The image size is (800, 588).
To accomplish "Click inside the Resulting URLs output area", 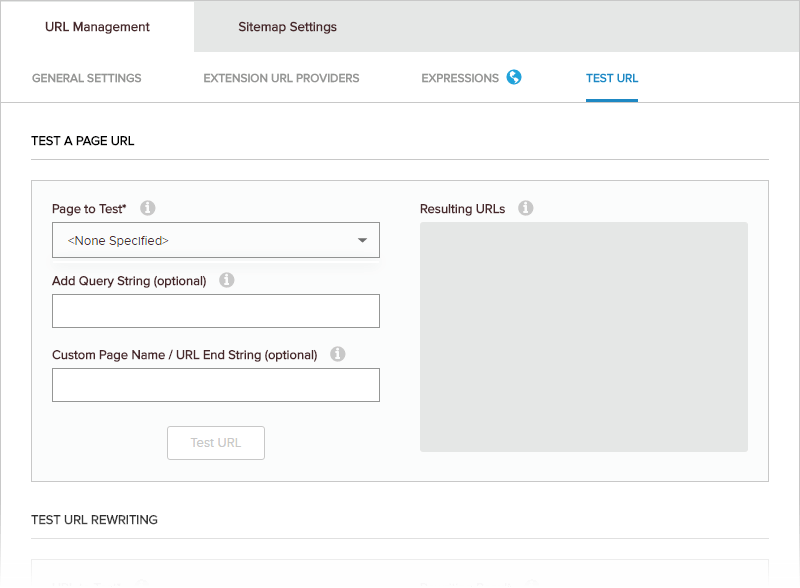I will (x=584, y=337).
